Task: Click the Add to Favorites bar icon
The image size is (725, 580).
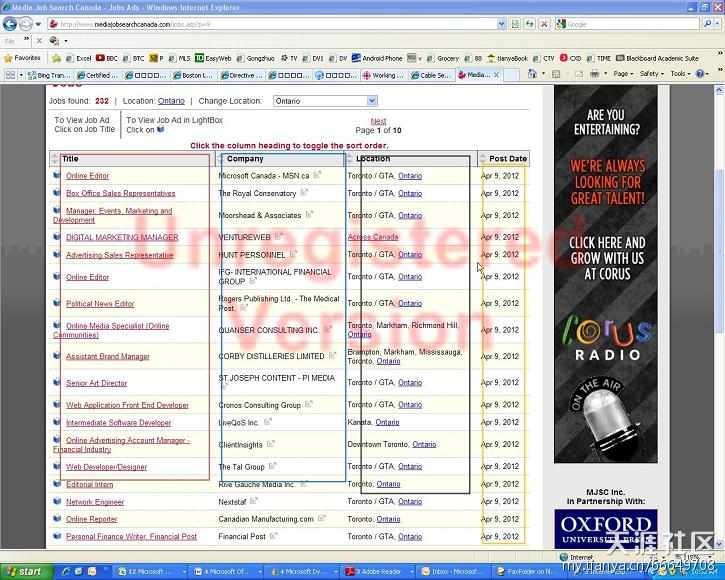Action: (x=56, y=58)
